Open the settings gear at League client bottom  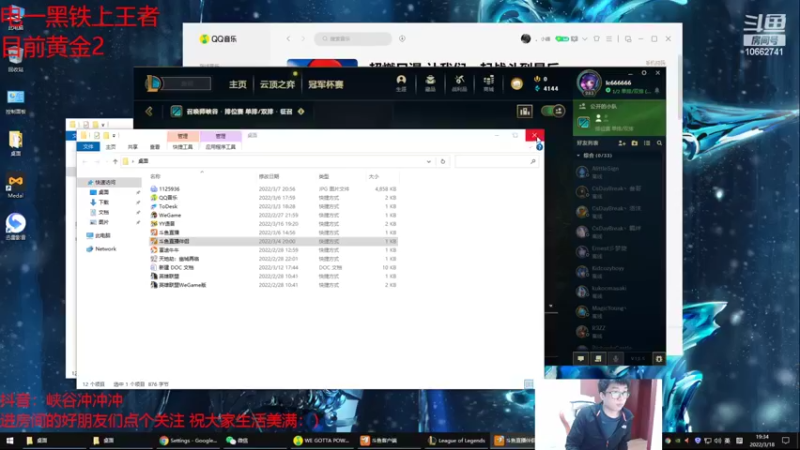tap(659, 359)
